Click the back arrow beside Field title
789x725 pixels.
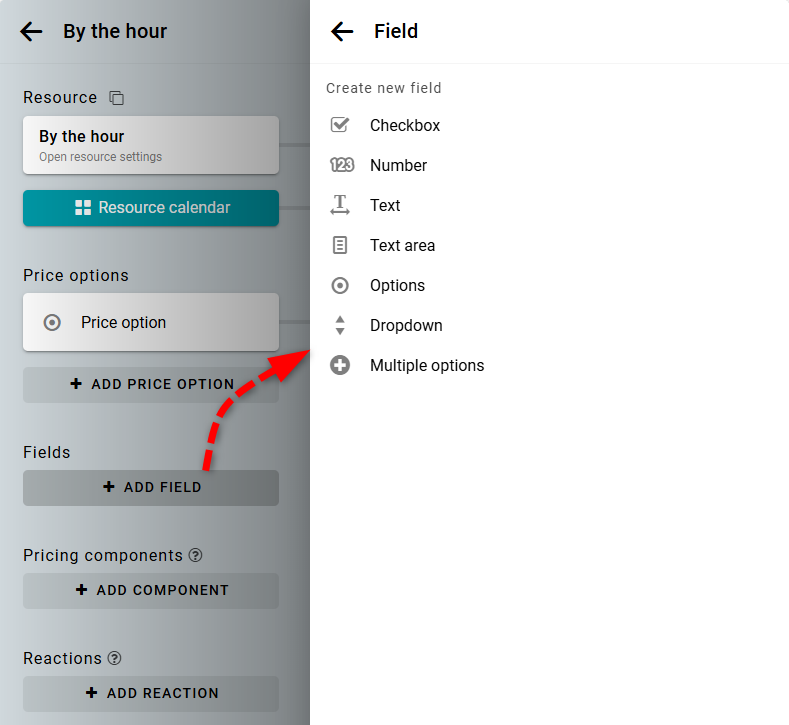tap(342, 32)
